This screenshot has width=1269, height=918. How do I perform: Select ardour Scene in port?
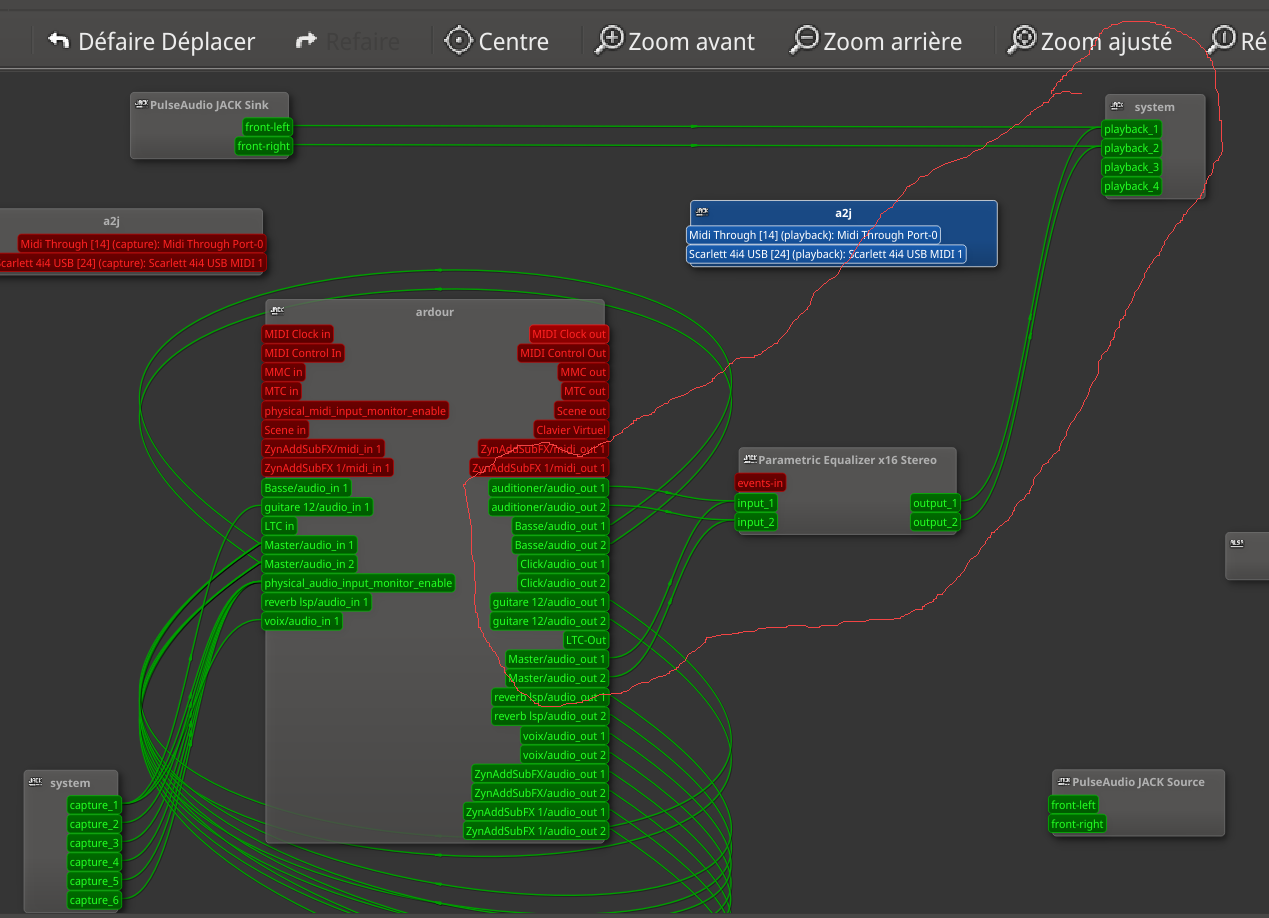pyautogui.click(x=285, y=430)
